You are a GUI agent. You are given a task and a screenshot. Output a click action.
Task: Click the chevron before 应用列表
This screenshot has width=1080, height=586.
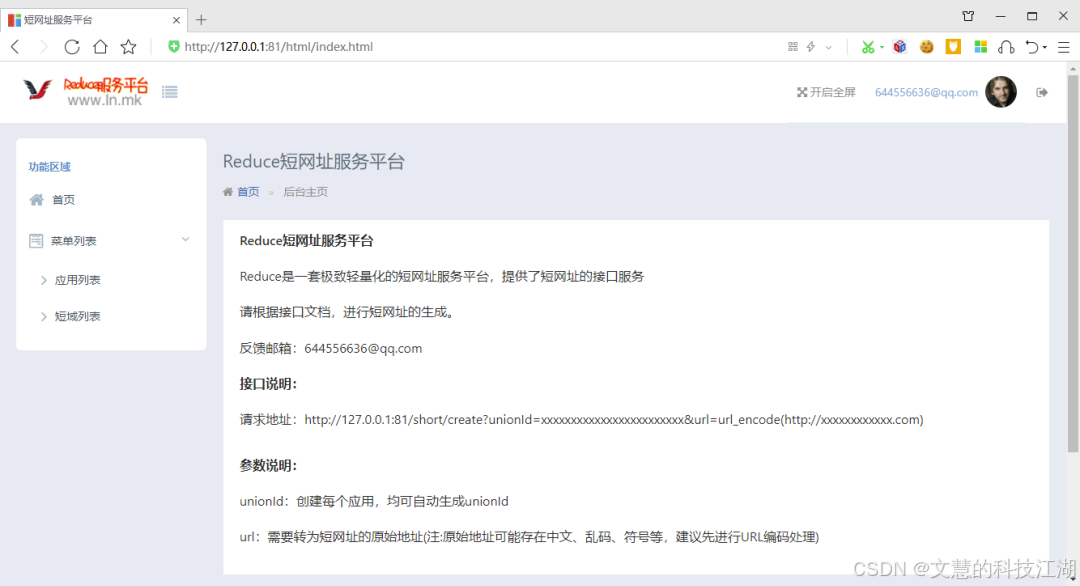pyautogui.click(x=43, y=280)
